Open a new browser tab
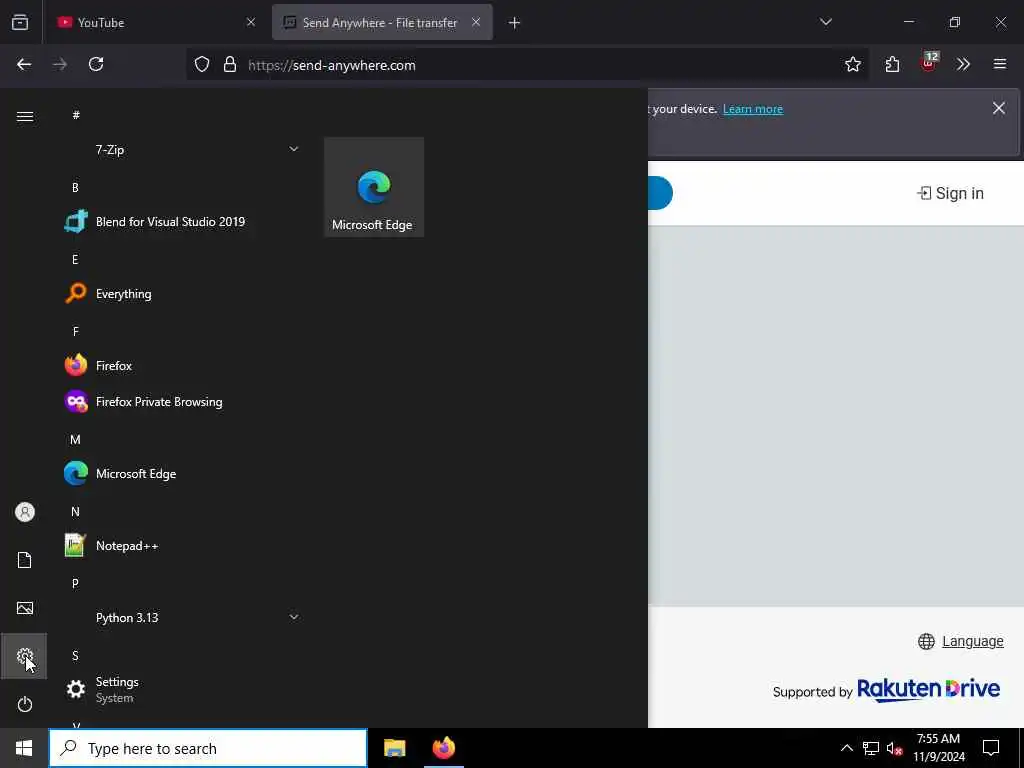The image size is (1024, 768). tap(515, 23)
